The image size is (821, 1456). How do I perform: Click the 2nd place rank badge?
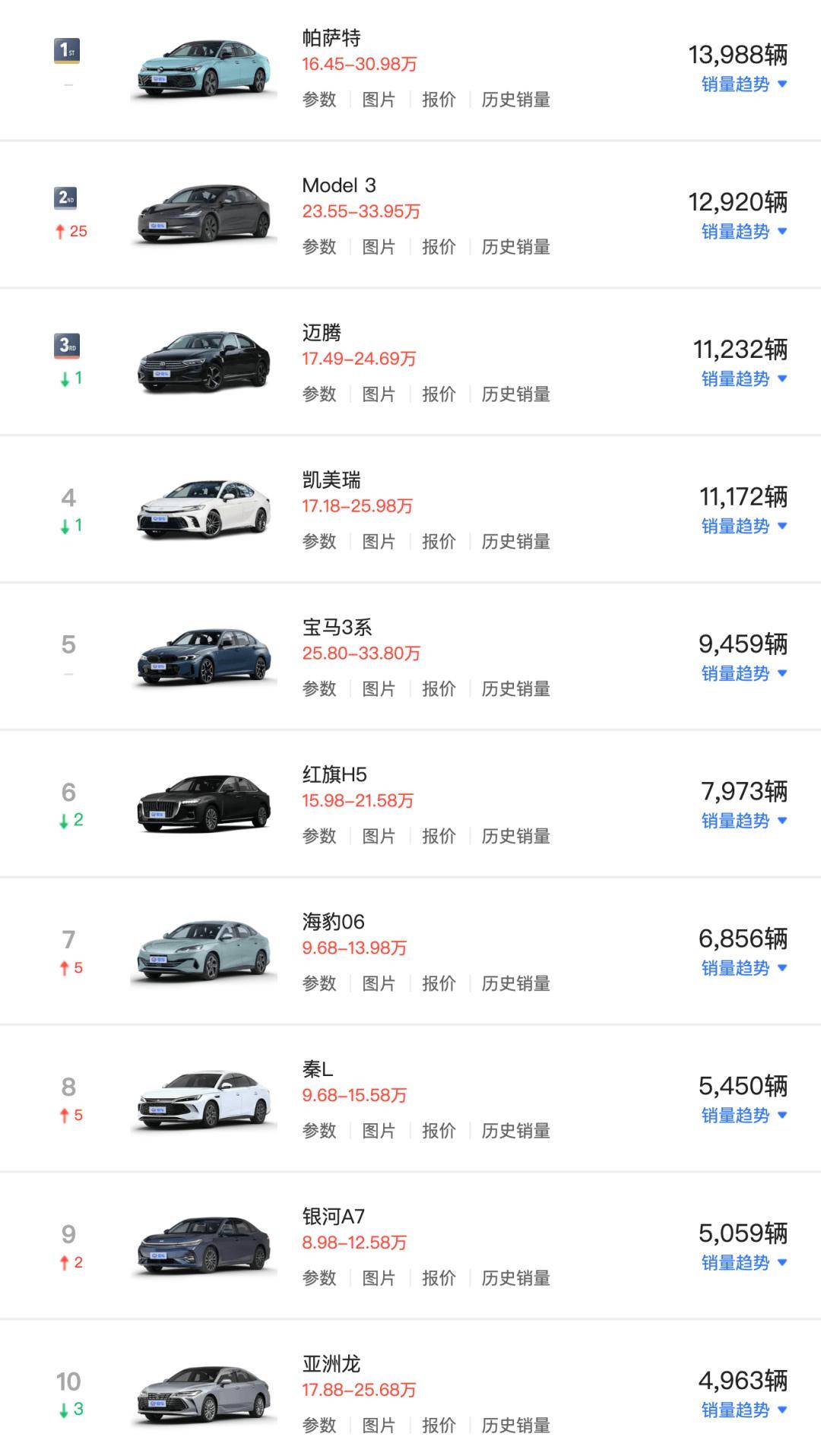pos(68,198)
